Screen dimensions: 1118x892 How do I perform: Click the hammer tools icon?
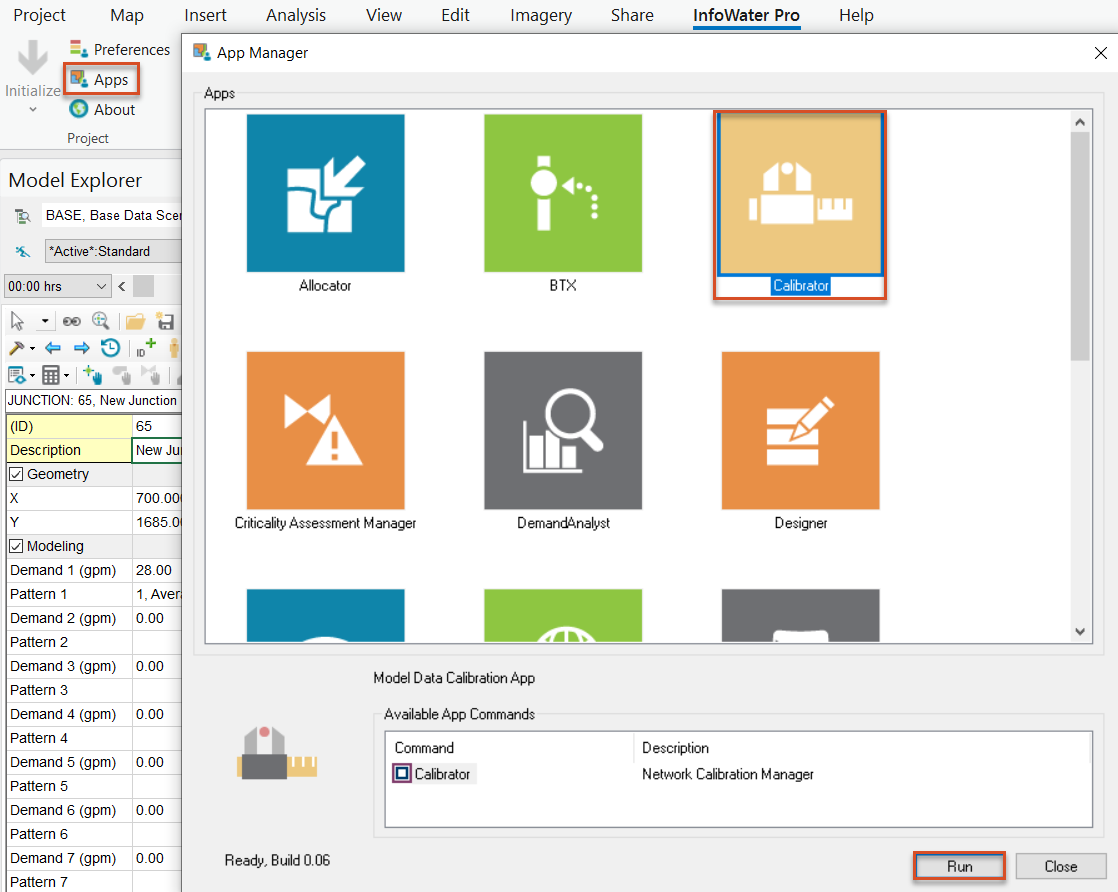point(16,348)
